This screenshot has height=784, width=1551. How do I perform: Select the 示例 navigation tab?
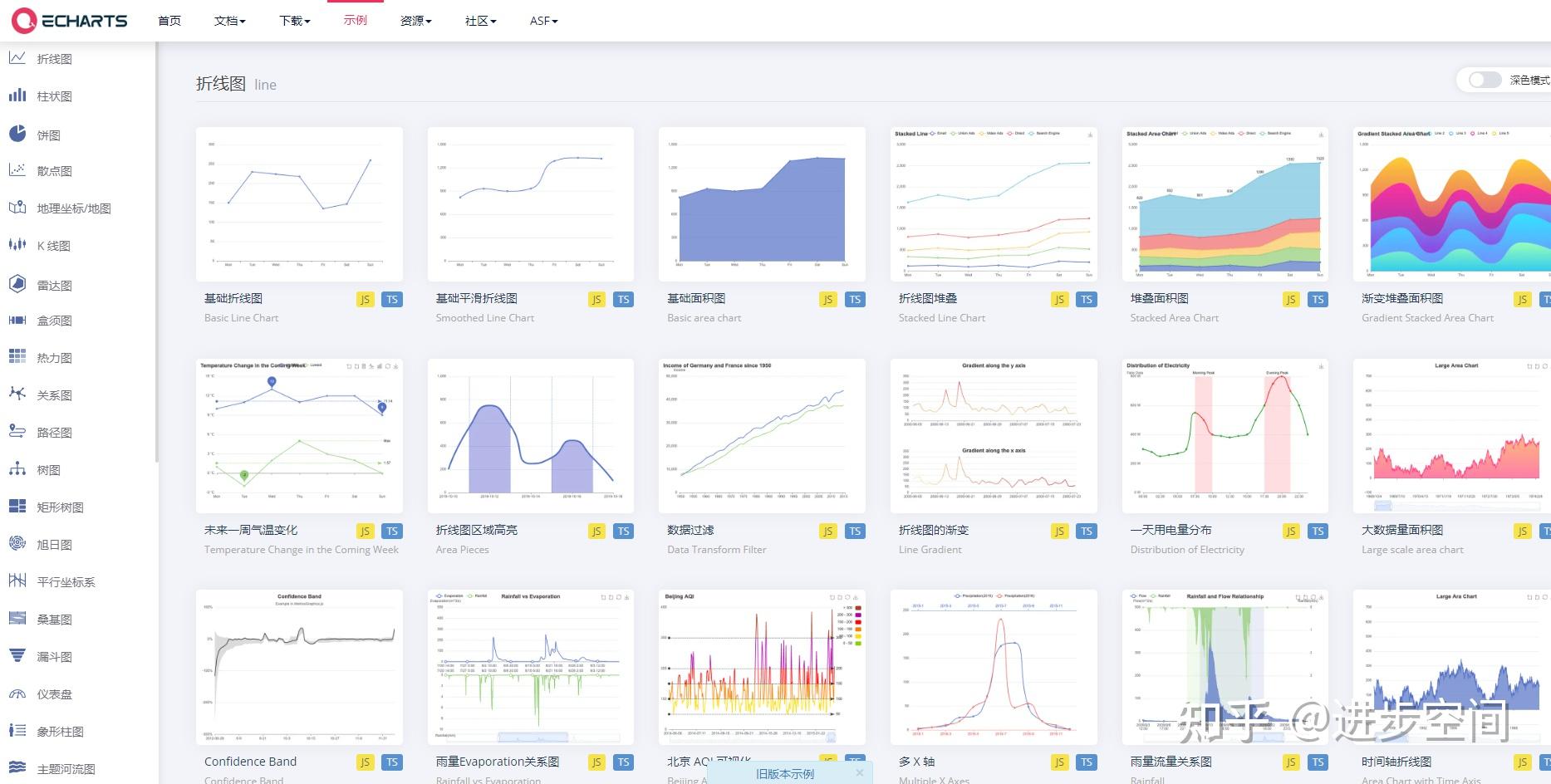[x=356, y=20]
